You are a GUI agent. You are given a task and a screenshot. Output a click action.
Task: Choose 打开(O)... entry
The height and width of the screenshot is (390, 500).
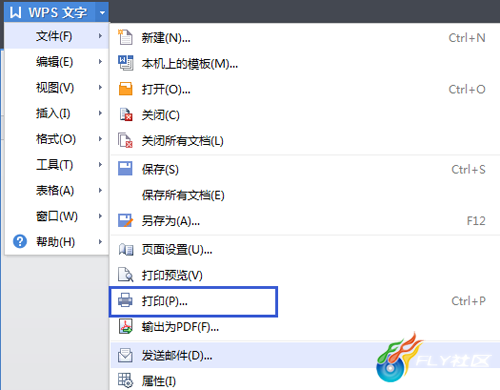pos(305,89)
